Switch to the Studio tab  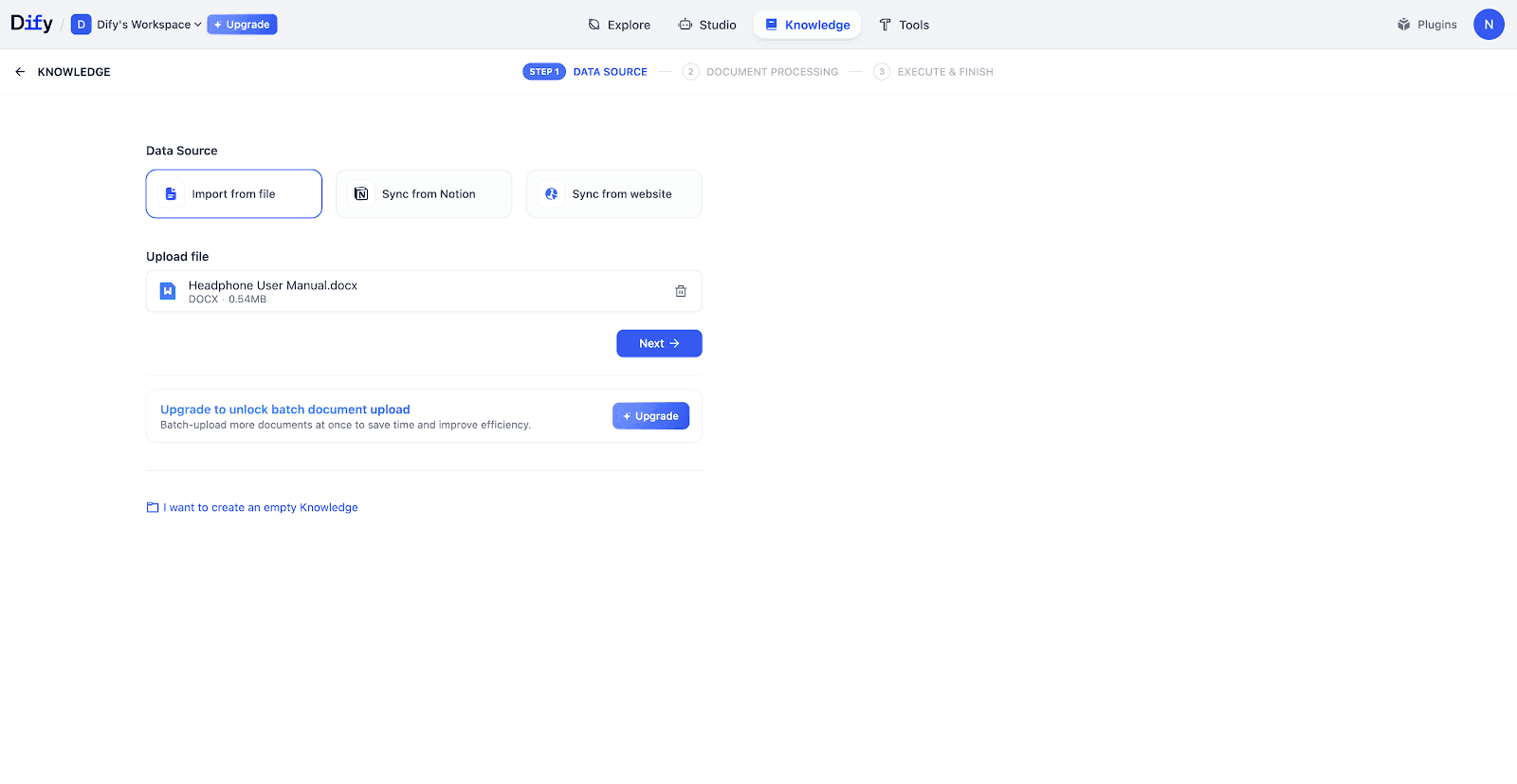pos(707,25)
